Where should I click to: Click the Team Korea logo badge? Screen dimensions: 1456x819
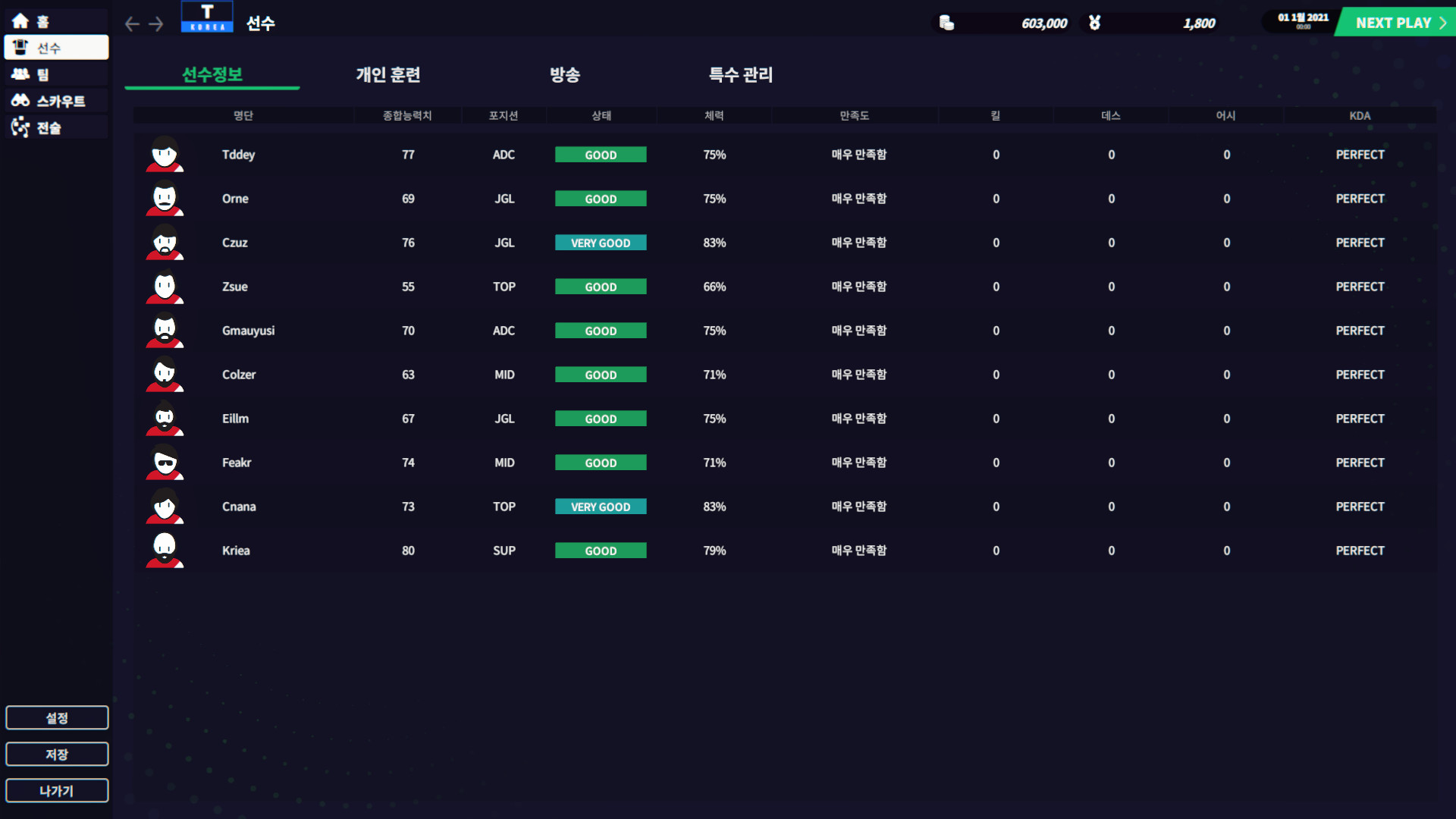click(x=207, y=17)
